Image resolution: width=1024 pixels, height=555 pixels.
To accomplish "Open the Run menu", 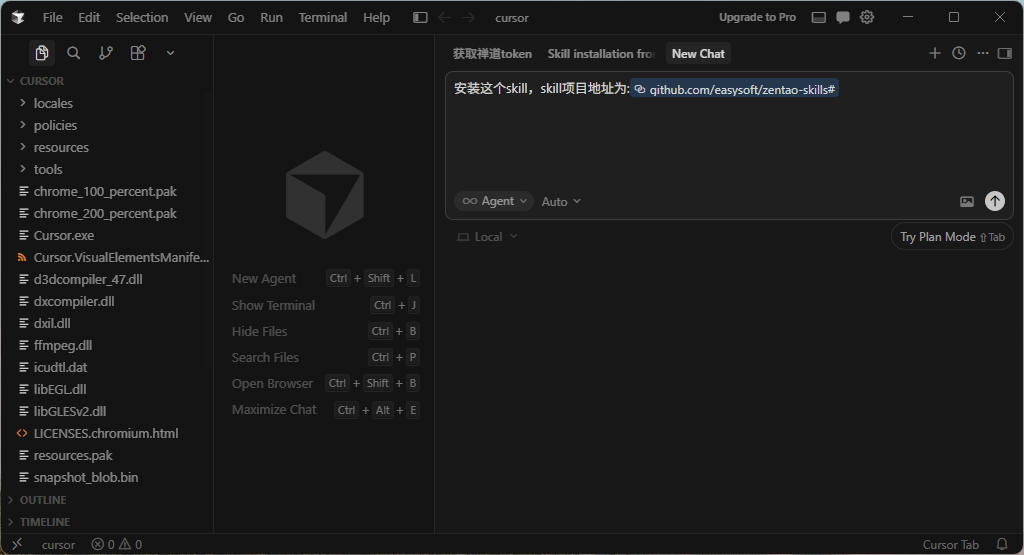I will pyautogui.click(x=272, y=18).
